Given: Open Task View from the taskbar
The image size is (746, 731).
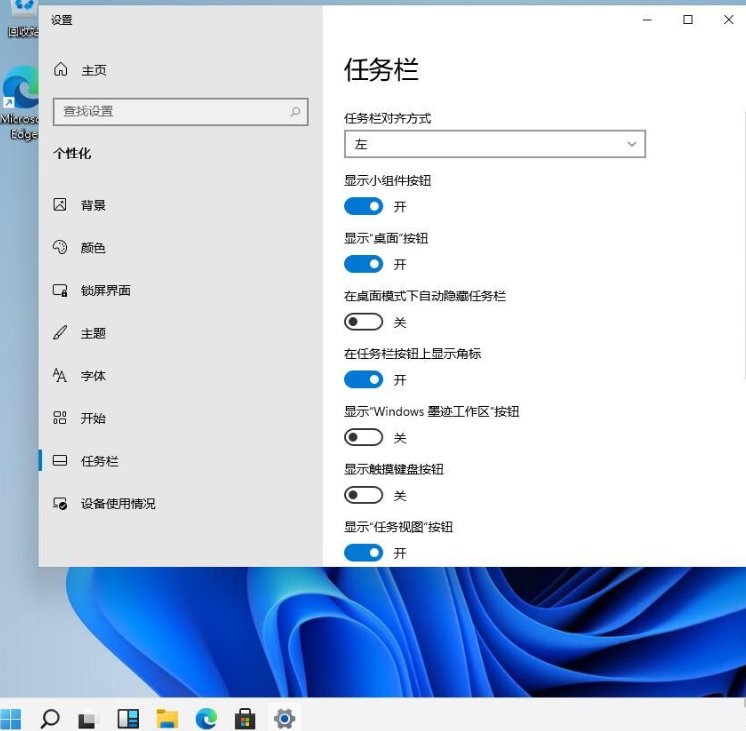Looking at the screenshot, I should [x=88, y=718].
